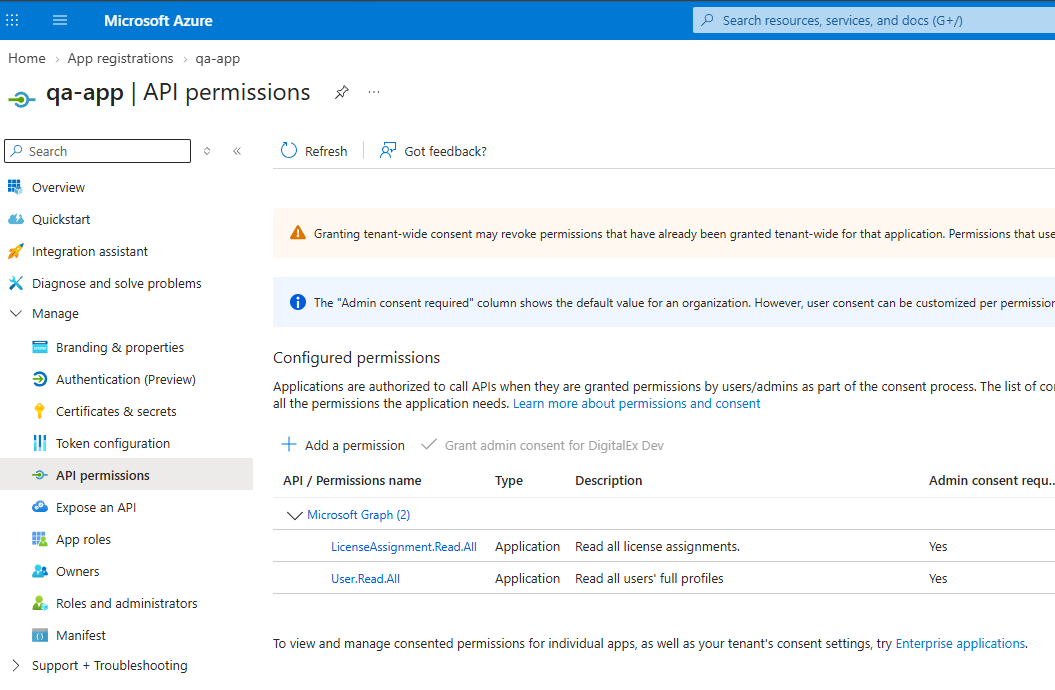
Task: Click the Search resources, services, and docs box
Action: 874,20
